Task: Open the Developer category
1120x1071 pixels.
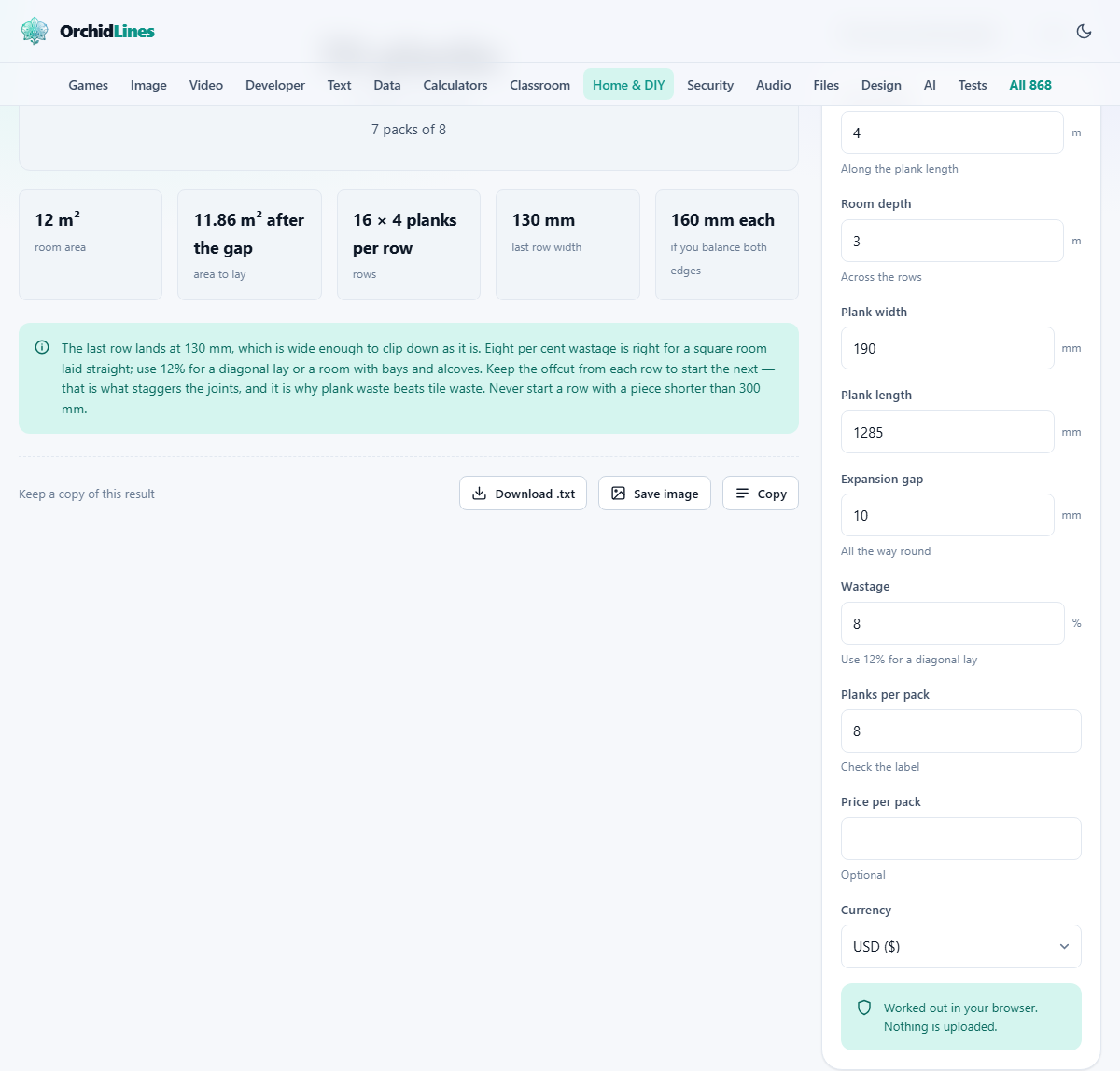Action: 275,85
